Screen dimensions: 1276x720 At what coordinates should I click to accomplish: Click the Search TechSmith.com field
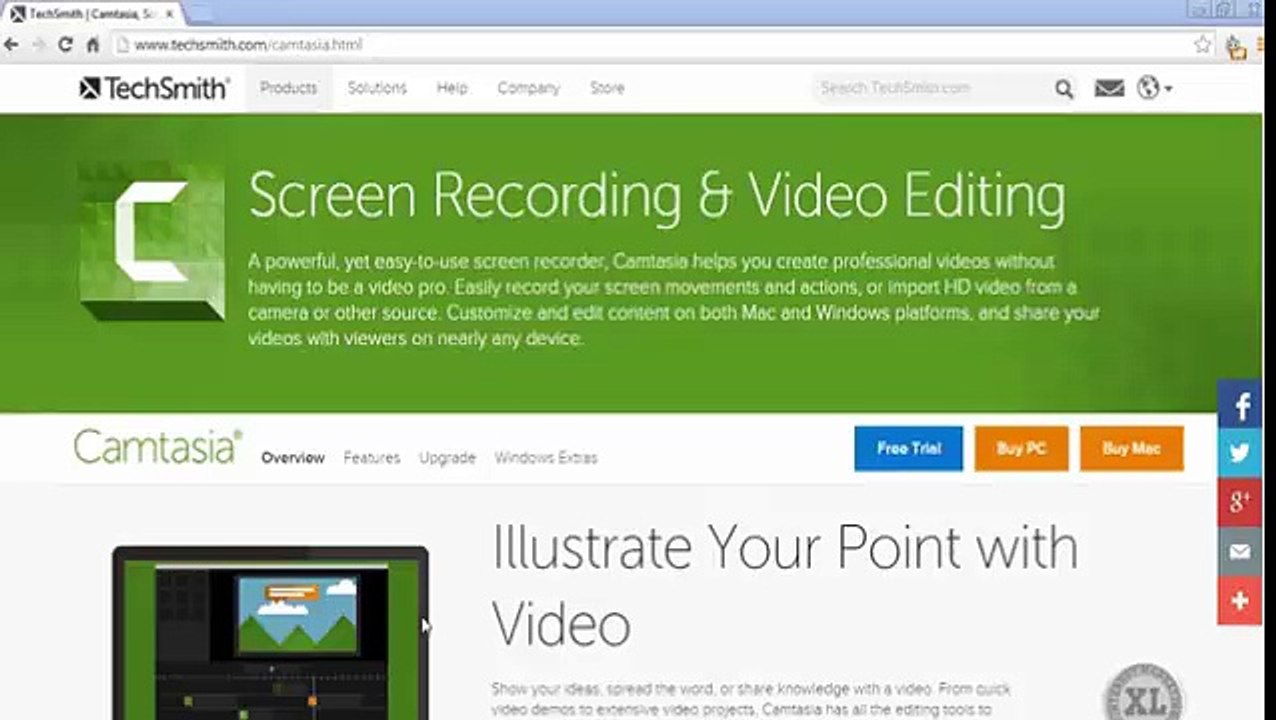coord(932,88)
